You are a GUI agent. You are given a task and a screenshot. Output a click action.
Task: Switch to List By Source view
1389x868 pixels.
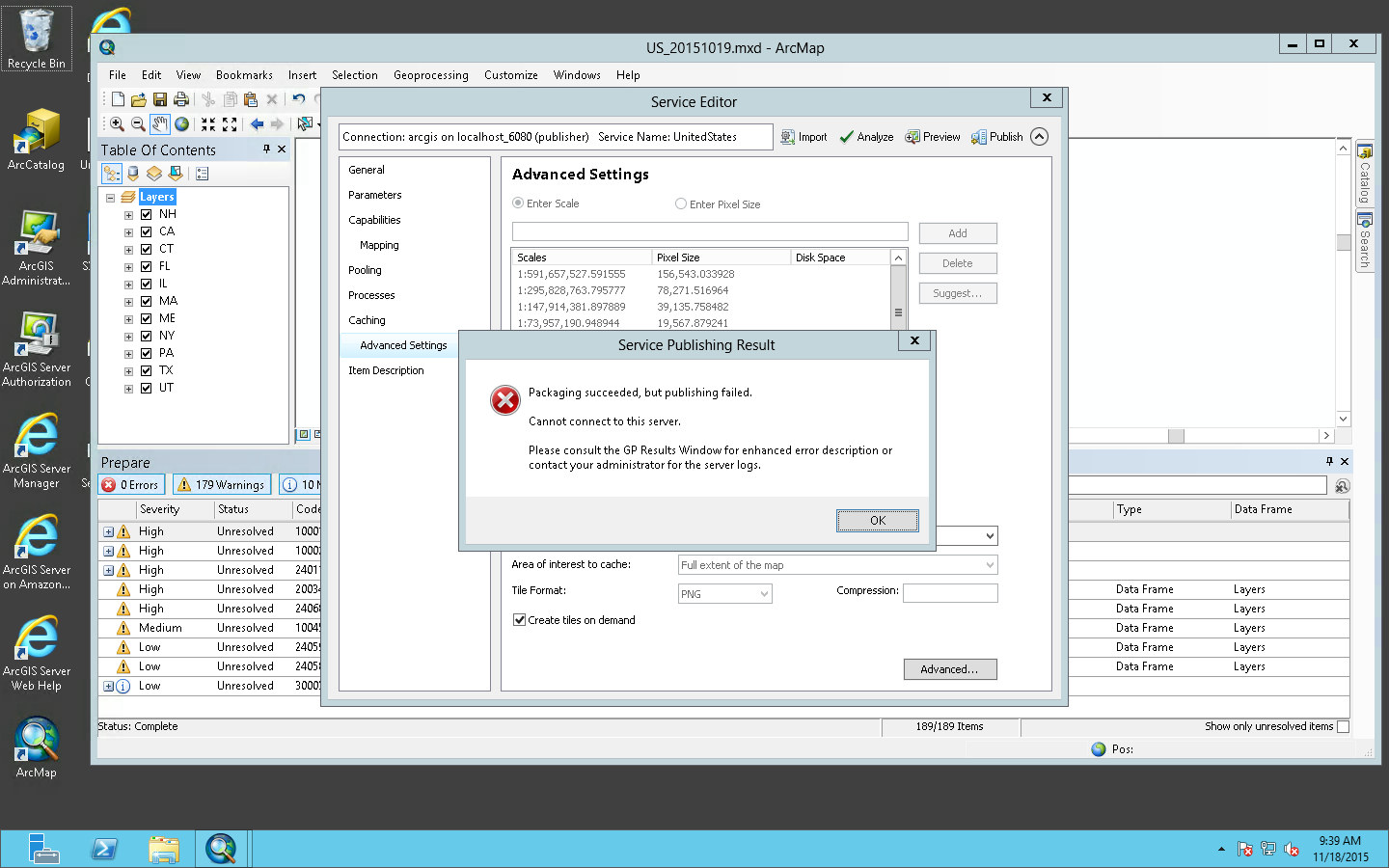click(x=133, y=174)
